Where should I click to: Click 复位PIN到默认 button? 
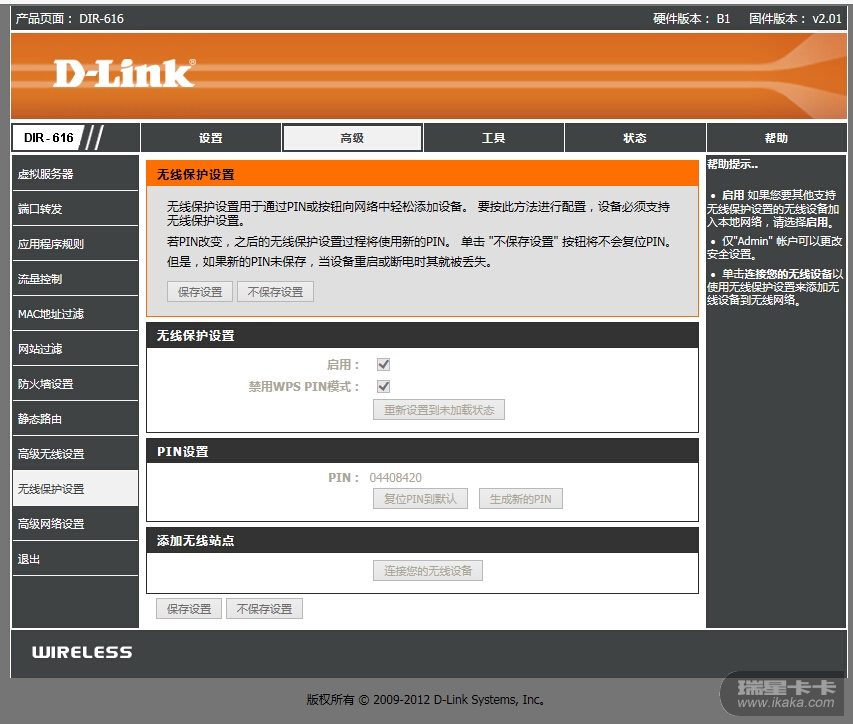(x=421, y=499)
